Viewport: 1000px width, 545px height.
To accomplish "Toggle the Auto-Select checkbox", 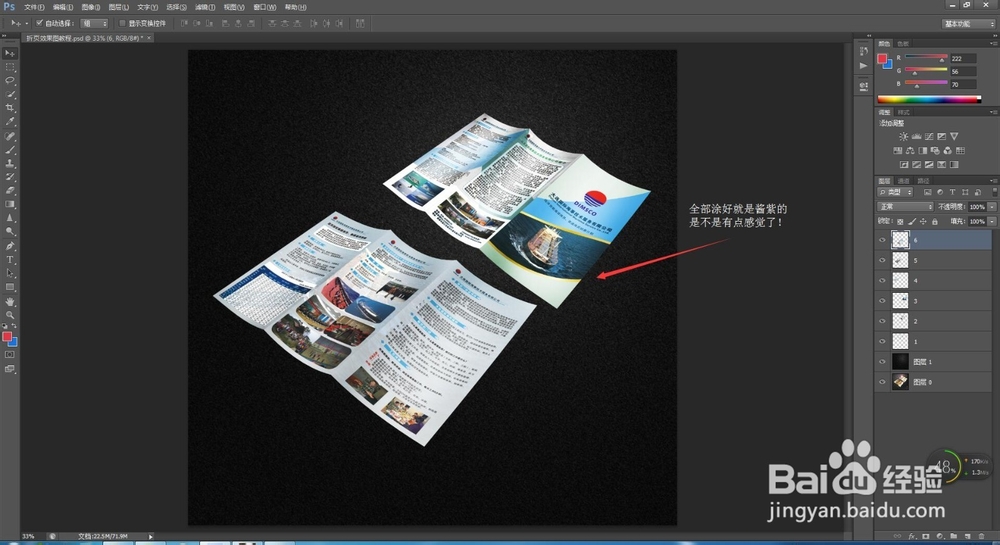I will click(40, 23).
